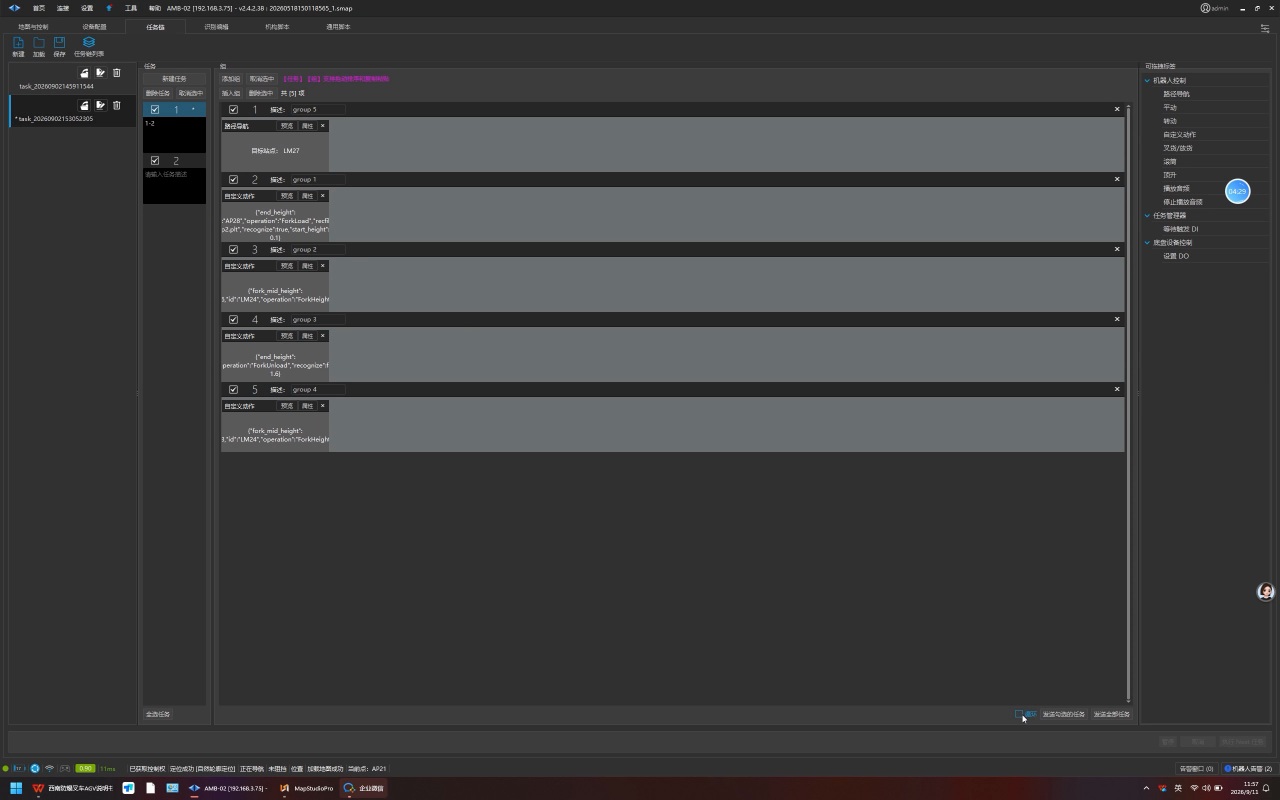Click the app logo in the title bar
The width and height of the screenshot is (1280, 800).
click(14, 8)
